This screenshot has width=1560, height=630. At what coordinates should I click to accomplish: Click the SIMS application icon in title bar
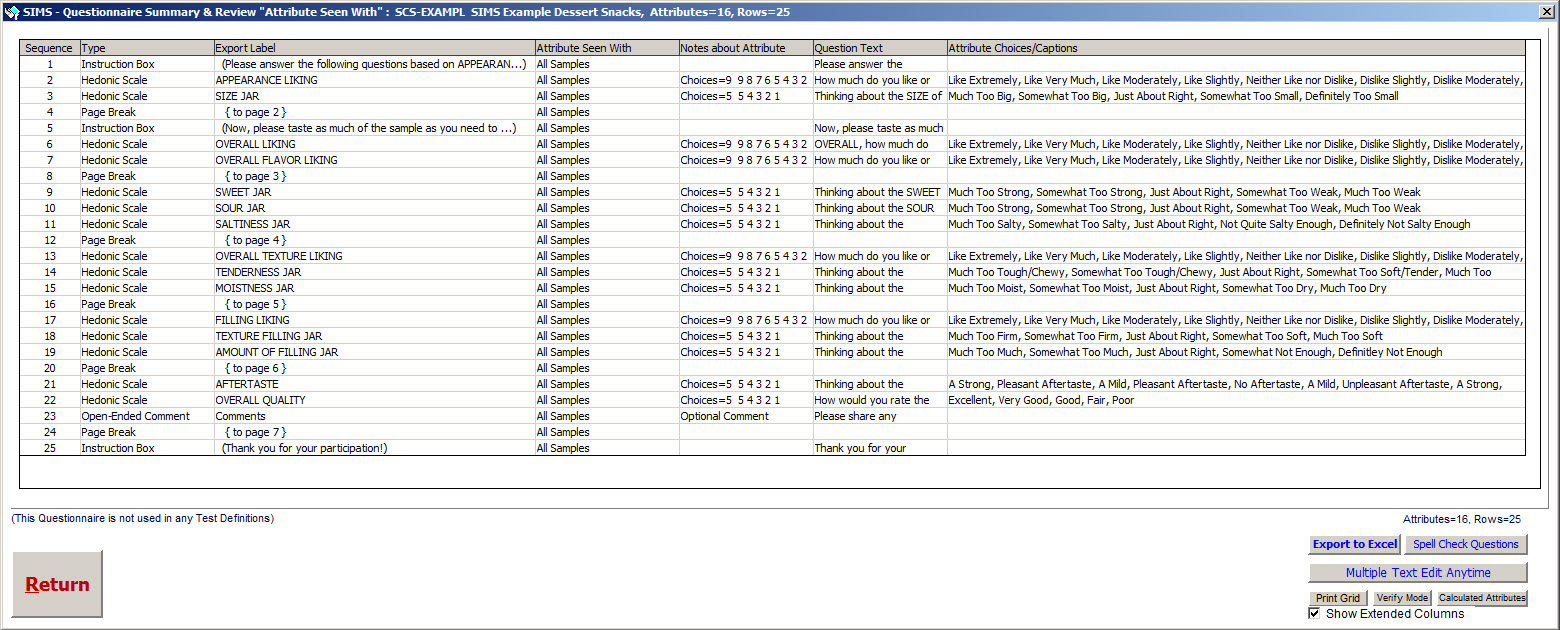pyautogui.click(x=12, y=11)
